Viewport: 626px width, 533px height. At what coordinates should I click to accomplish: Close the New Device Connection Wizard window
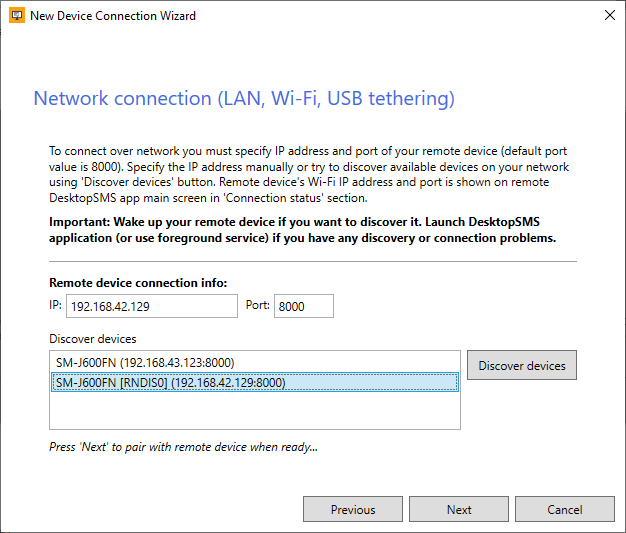tap(609, 16)
